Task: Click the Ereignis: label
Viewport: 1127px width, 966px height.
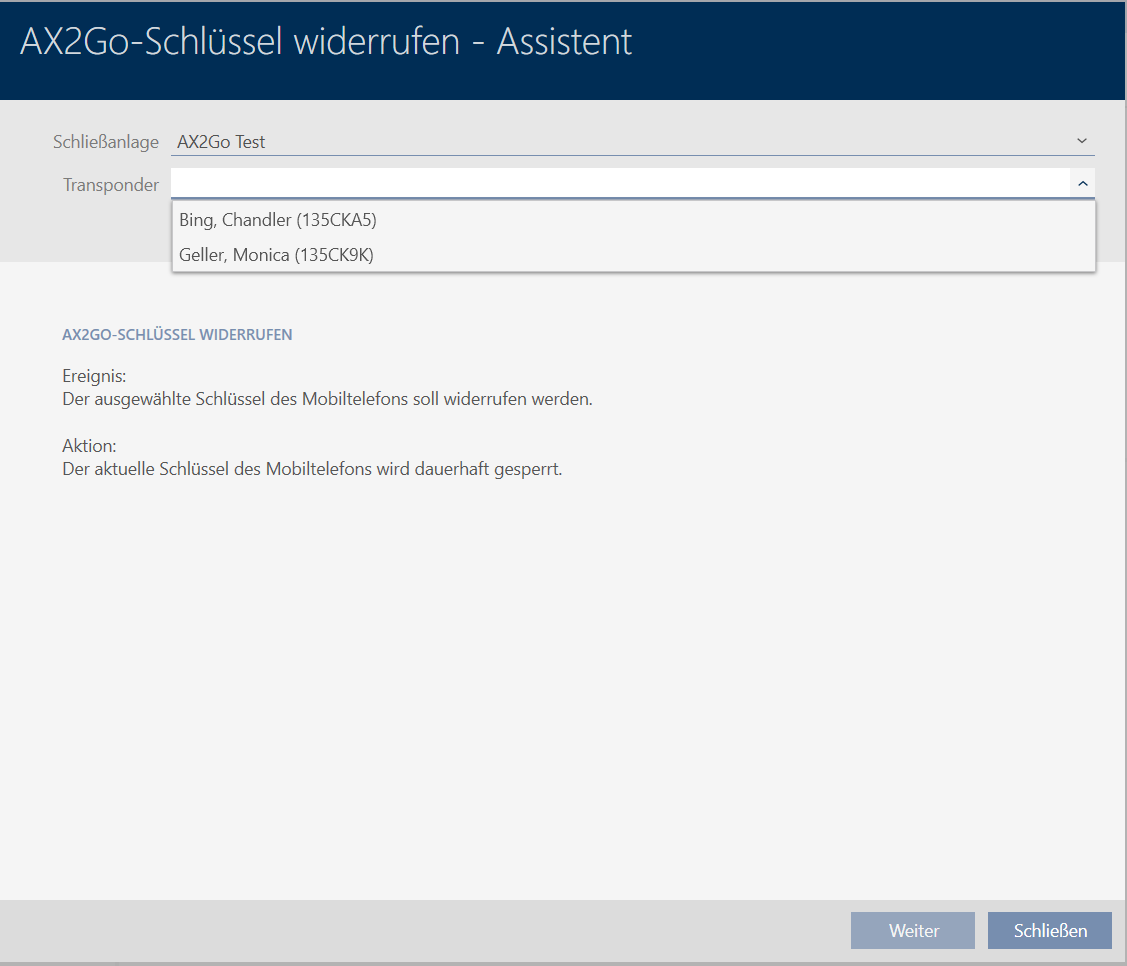Action: 94,377
